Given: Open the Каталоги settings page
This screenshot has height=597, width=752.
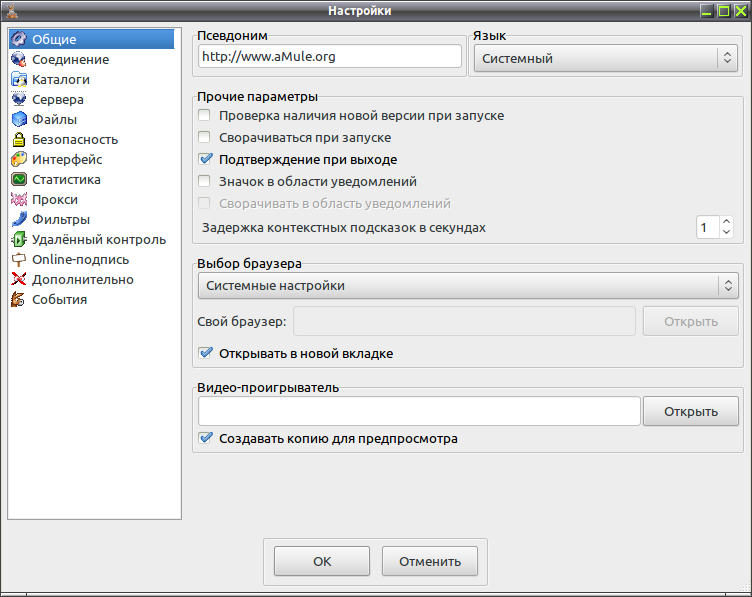Looking at the screenshot, I should pyautogui.click(x=61, y=80).
